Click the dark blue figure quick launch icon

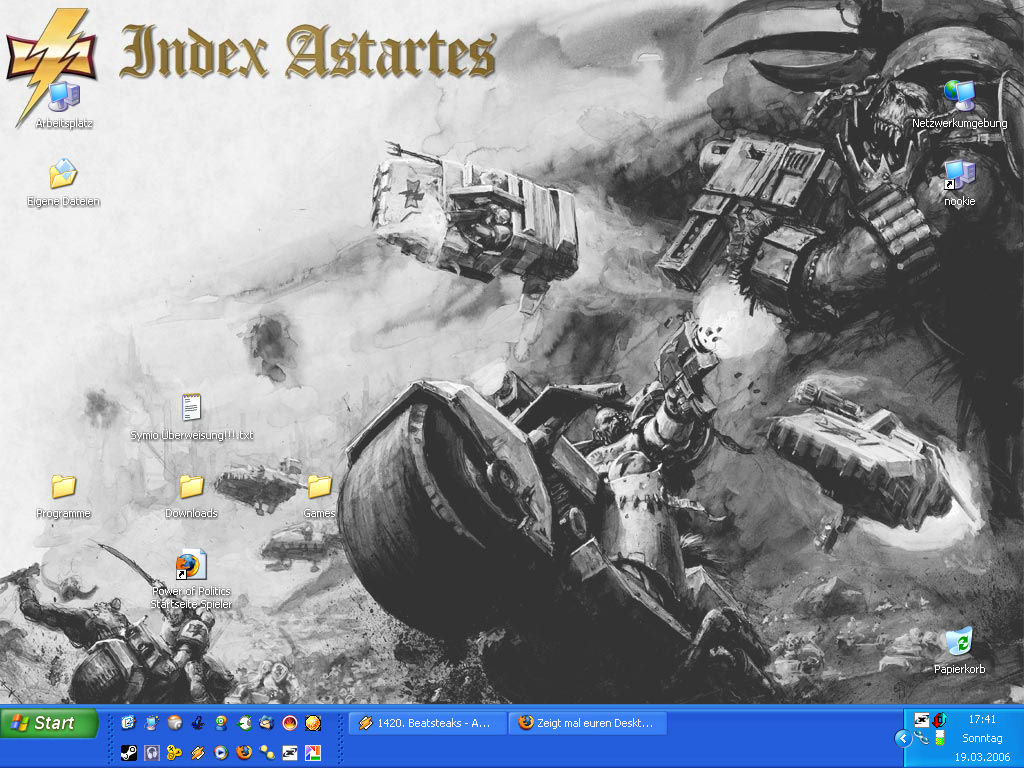[198, 722]
